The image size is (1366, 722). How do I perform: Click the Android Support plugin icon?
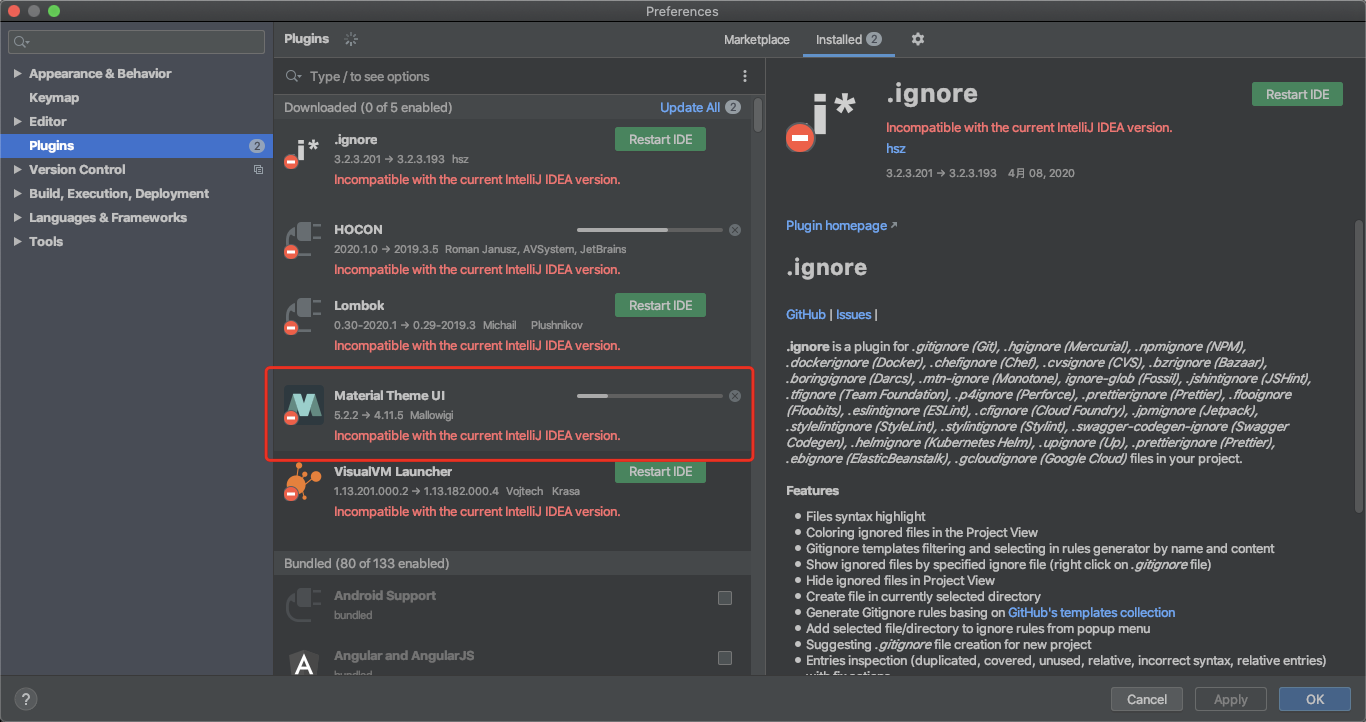(303, 605)
